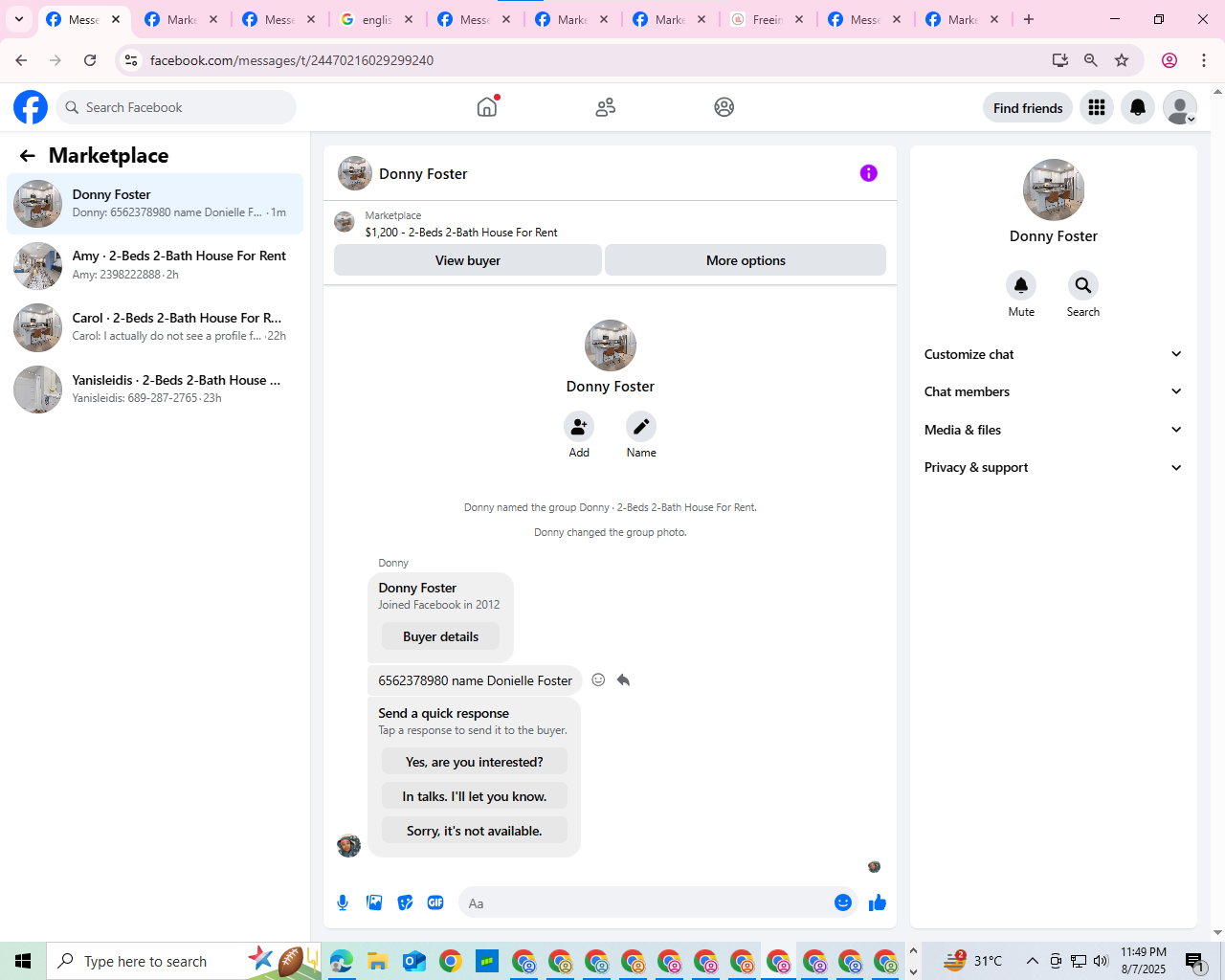The image size is (1225, 980).
Task: Switch to the english Google tab
Action: [x=378, y=19]
